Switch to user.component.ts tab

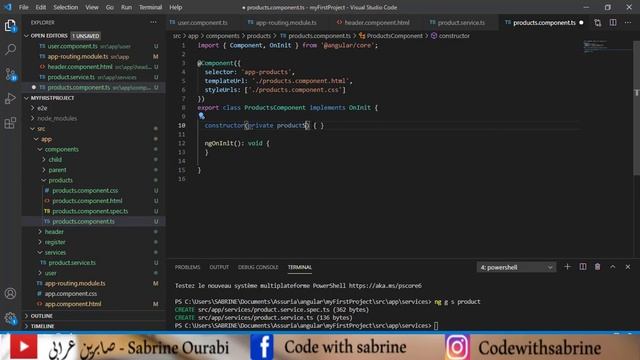[202, 23]
